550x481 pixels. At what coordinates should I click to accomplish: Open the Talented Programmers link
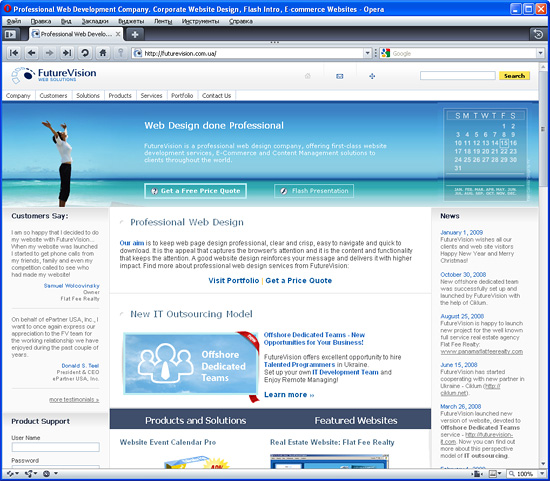[x=299, y=365]
